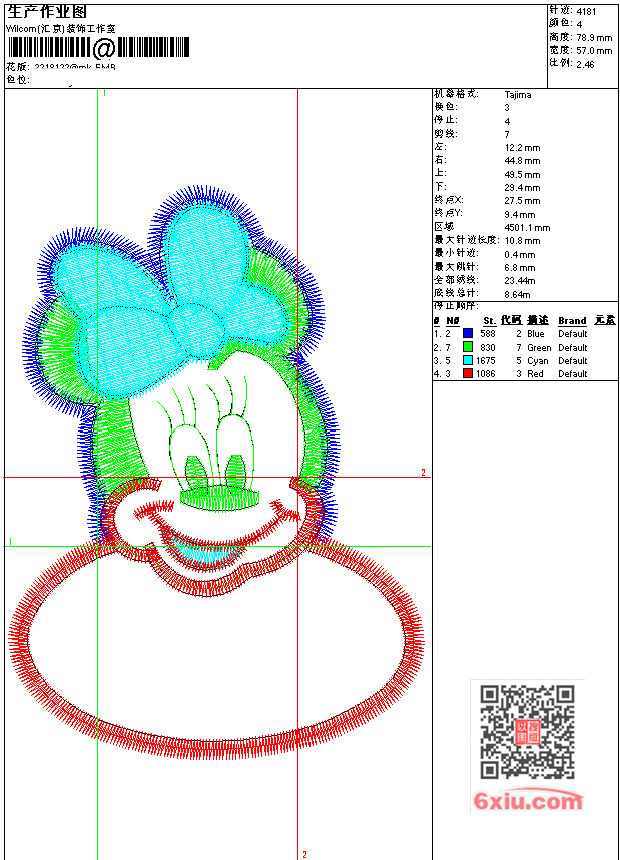This screenshot has height=860, width=620.
Task: Select the stitch count value "4181"
Action: [586, 12]
